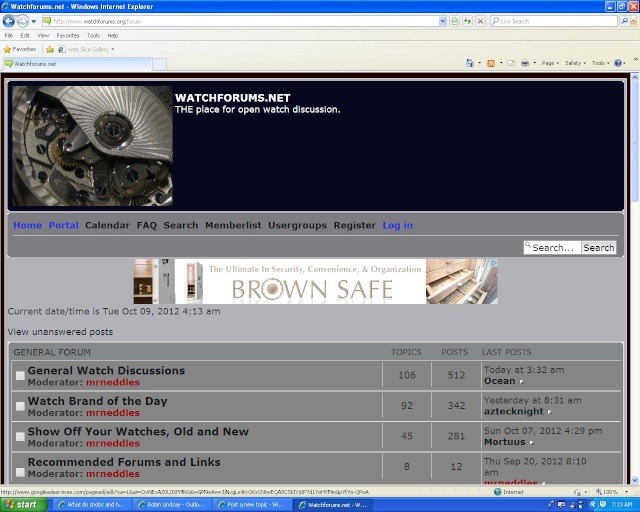Open the forum Calendar link

tap(107, 225)
